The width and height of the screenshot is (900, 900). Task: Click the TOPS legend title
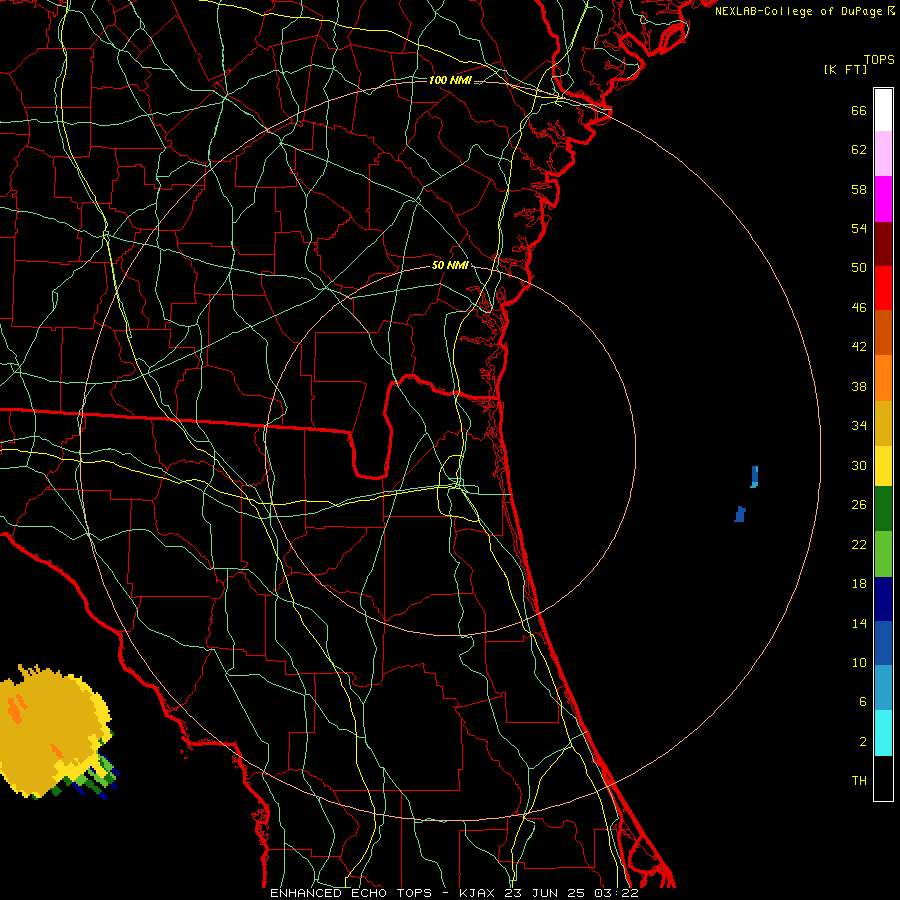(x=879, y=59)
